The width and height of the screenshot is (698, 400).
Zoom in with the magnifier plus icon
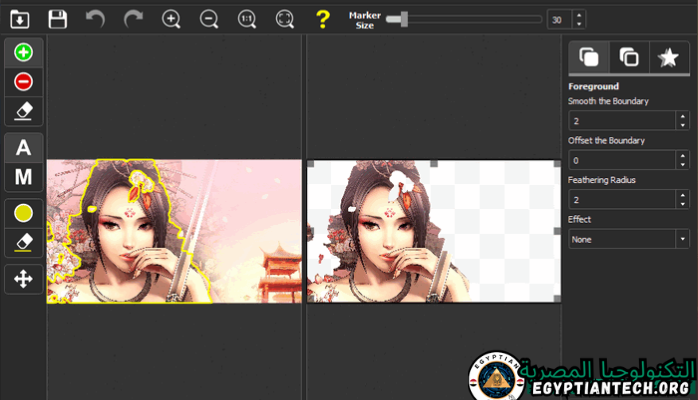(x=171, y=18)
